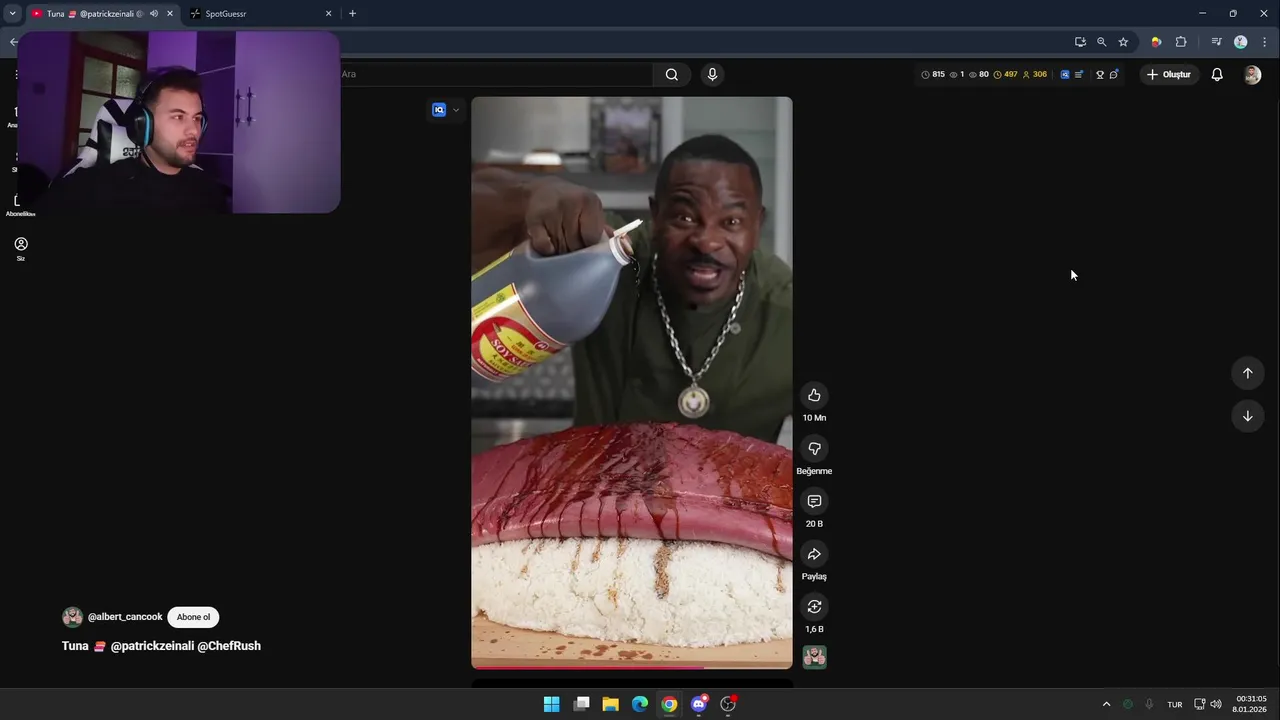This screenshot has height=720, width=1280.
Task: Show hidden system tray icons
Action: (x=1106, y=704)
